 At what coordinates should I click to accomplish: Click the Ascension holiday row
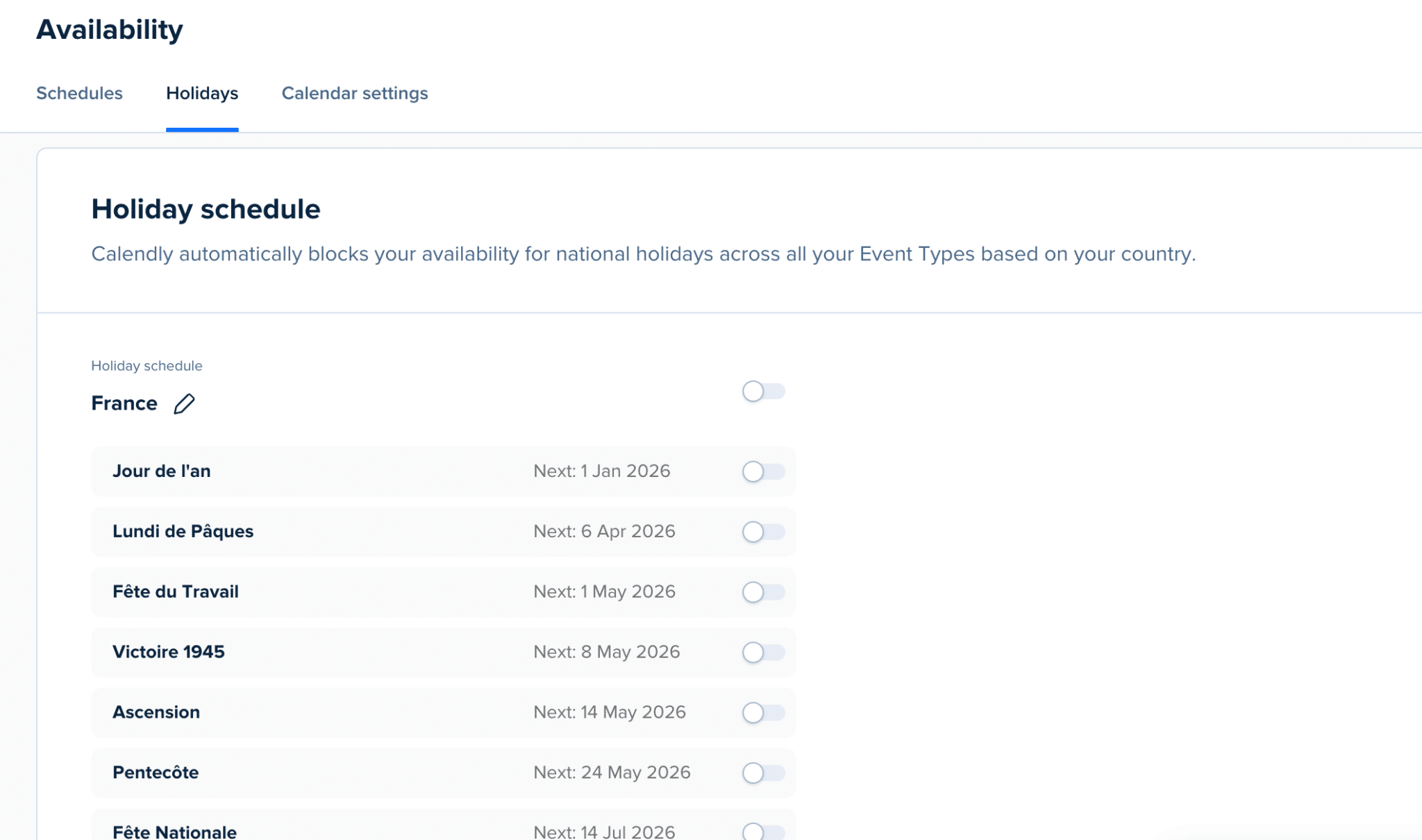(x=443, y=712)
